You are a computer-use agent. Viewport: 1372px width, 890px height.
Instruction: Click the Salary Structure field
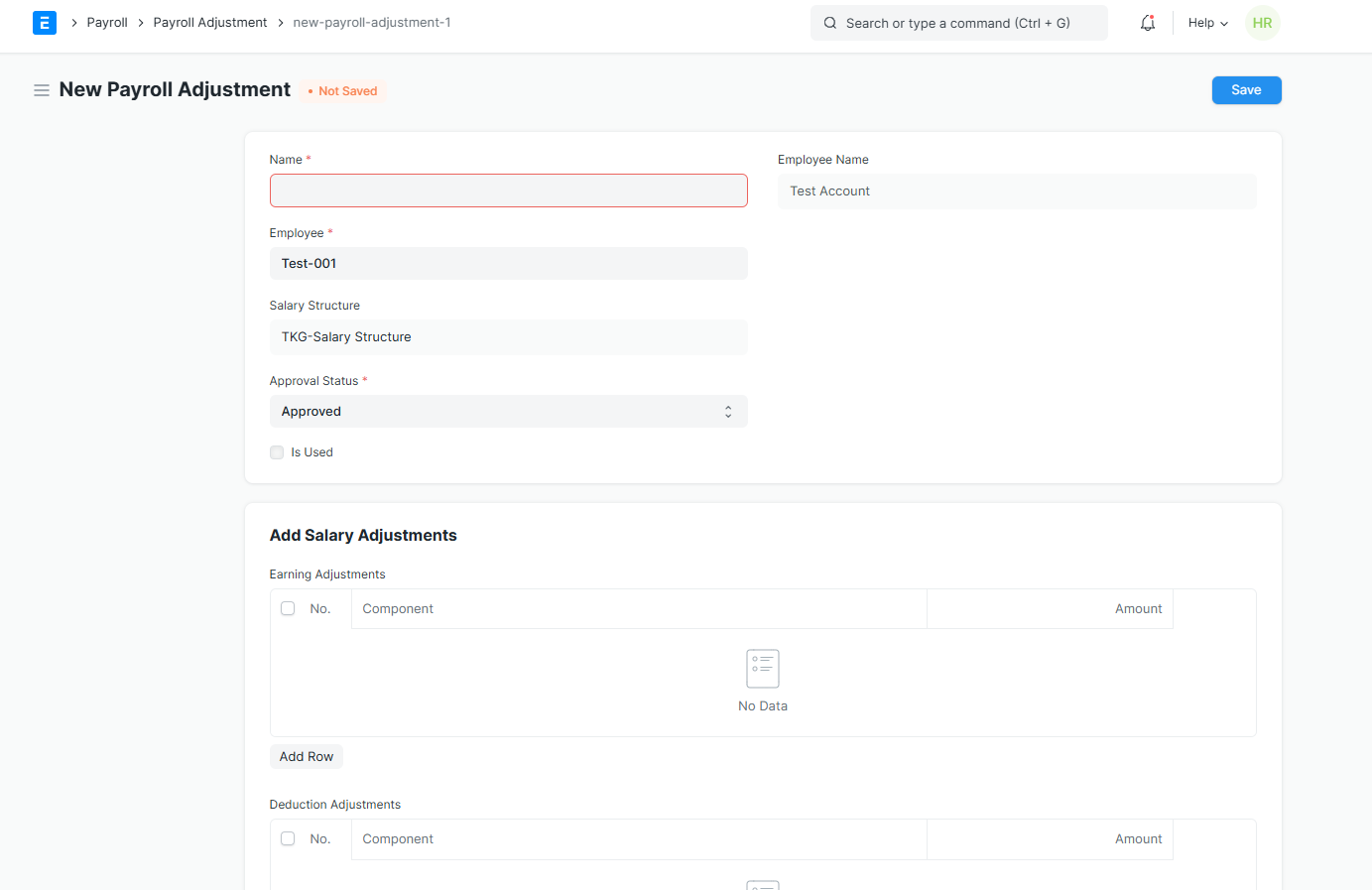pyautogui.click(x=508, y=337)
